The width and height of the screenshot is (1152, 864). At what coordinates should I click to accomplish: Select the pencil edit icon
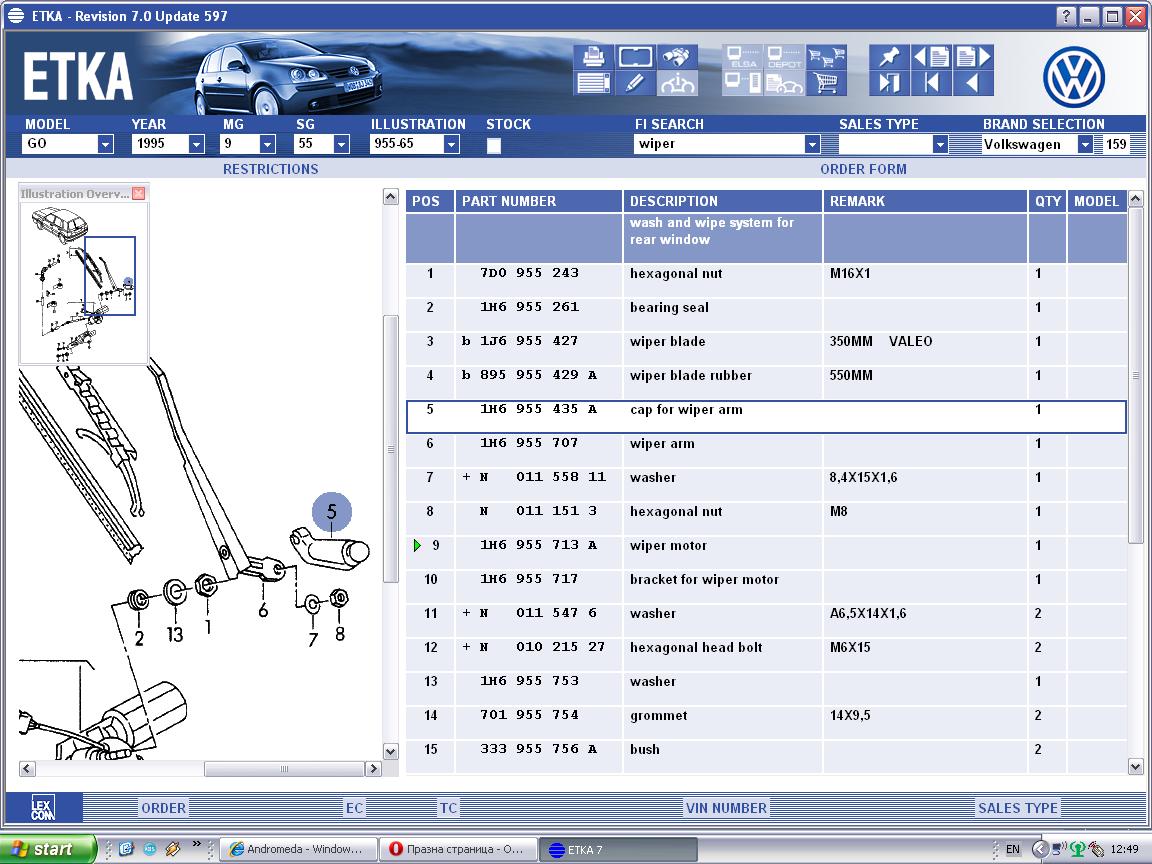coord(635,83)
